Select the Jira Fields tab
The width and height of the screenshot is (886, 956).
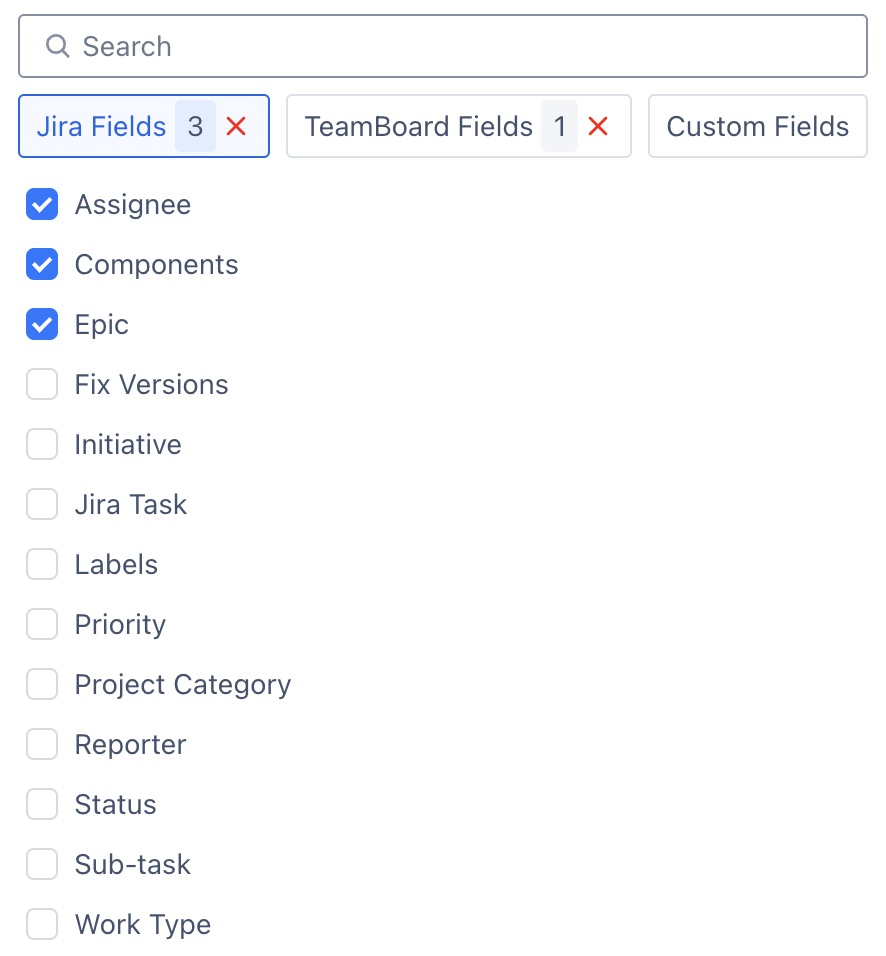tap(101, 126)
